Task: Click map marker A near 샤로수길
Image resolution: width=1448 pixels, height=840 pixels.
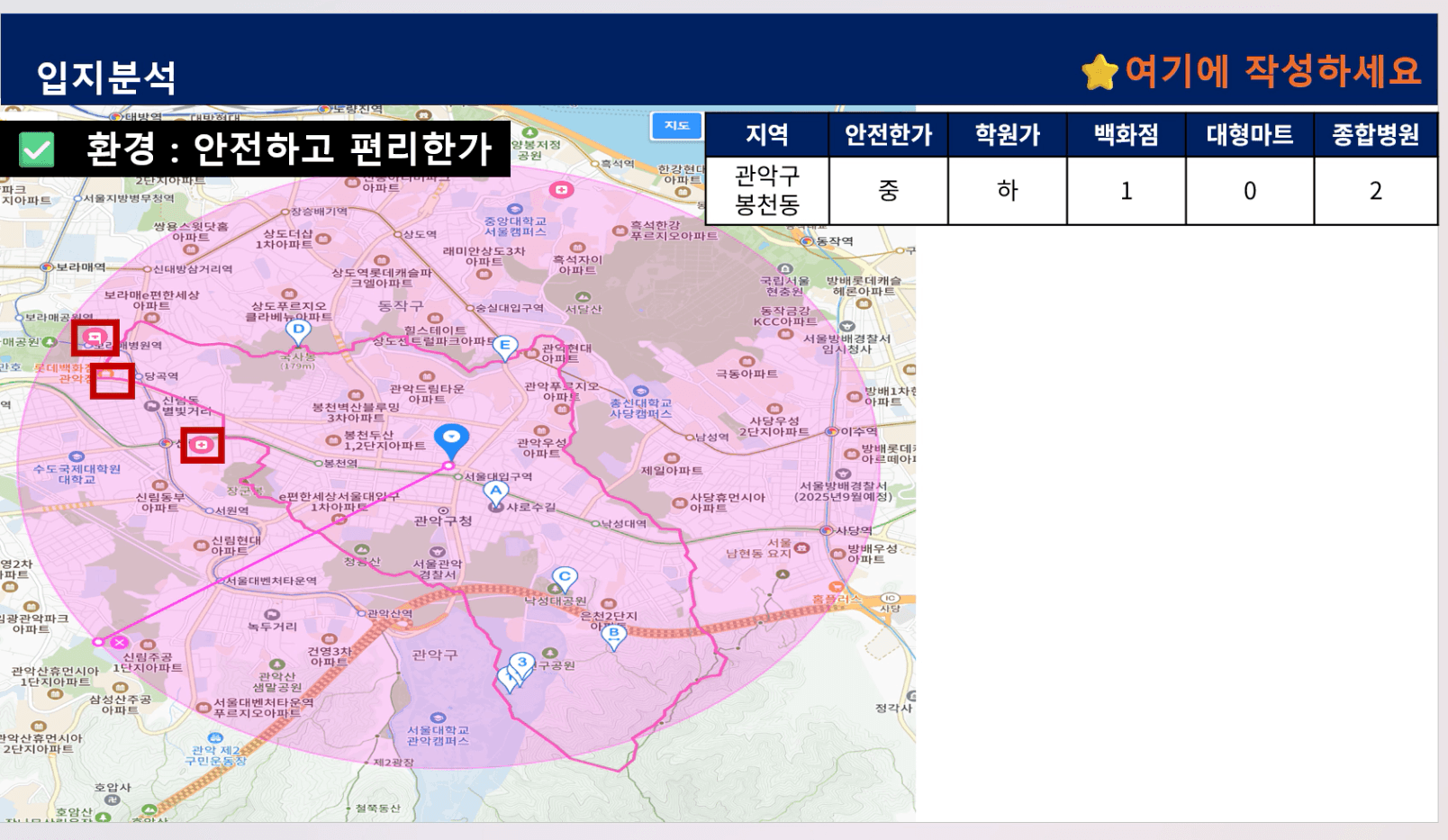Action: pyautogui.click(x=495, y=492)
